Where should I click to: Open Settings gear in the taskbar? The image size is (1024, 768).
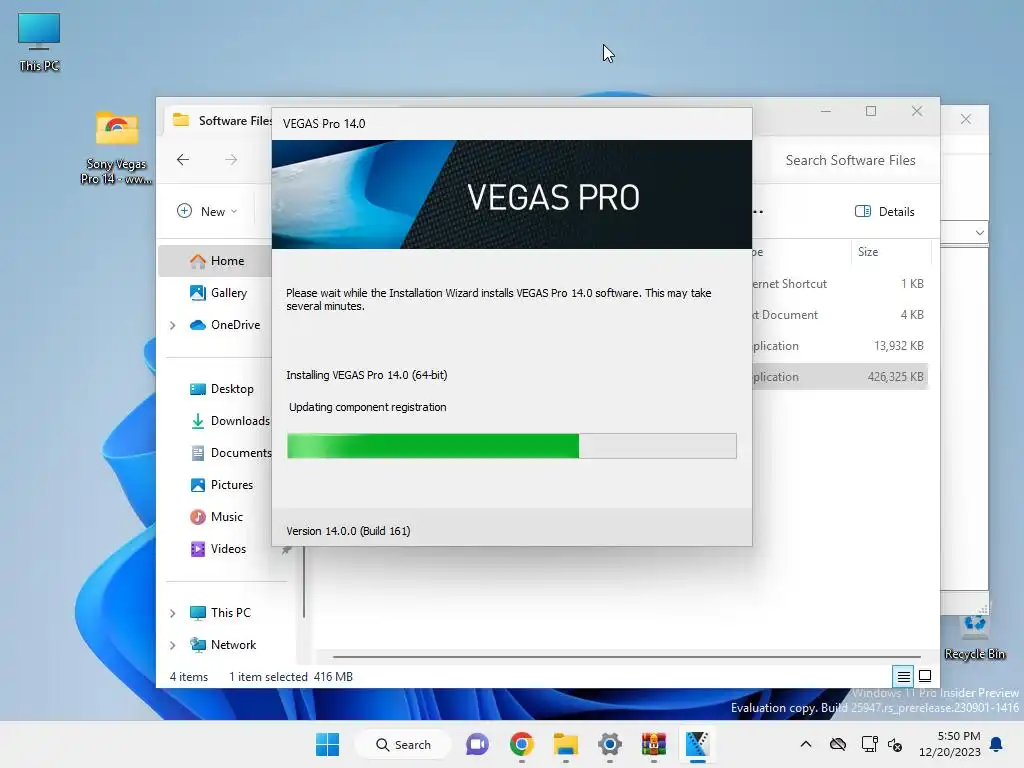tap(609, 744)
